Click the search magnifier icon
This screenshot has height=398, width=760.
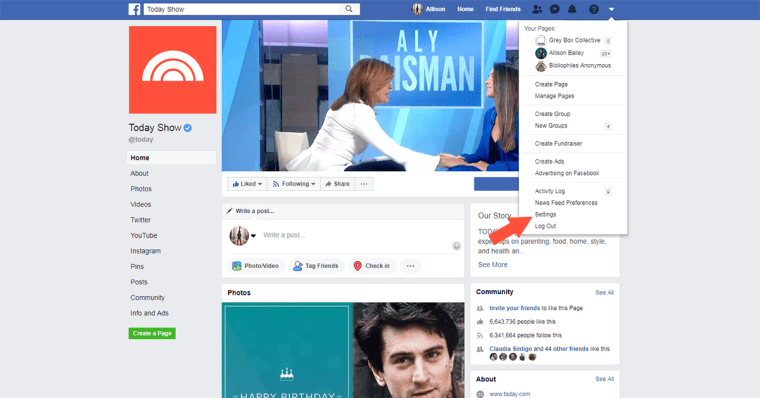[348, 9]
